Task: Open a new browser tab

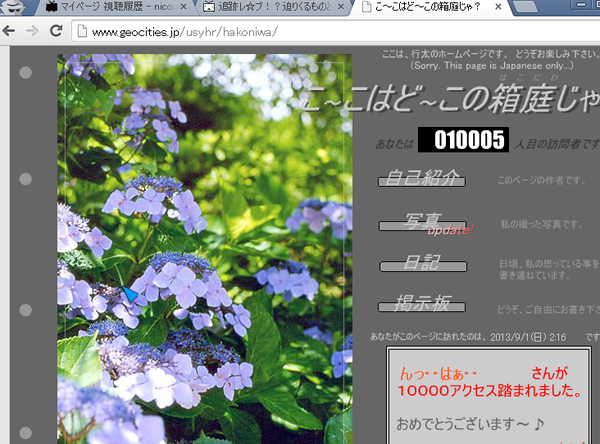Action: tap(525, 7)
